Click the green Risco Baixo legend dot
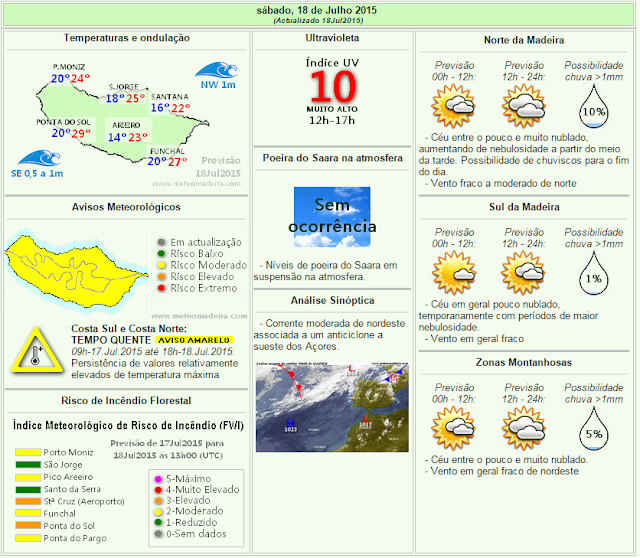This screenshot has height=558, width=640. tap(162, 253)
